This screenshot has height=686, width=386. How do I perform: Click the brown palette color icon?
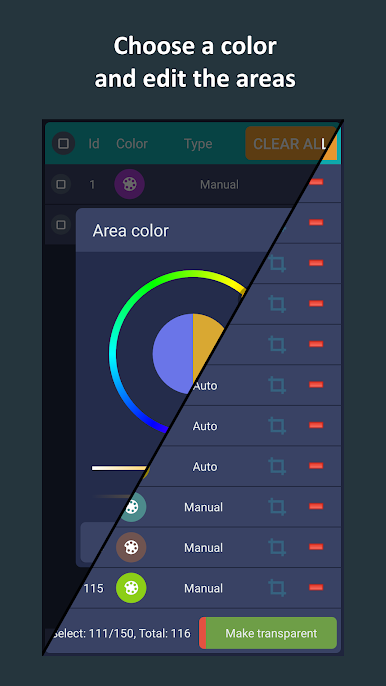130,547
